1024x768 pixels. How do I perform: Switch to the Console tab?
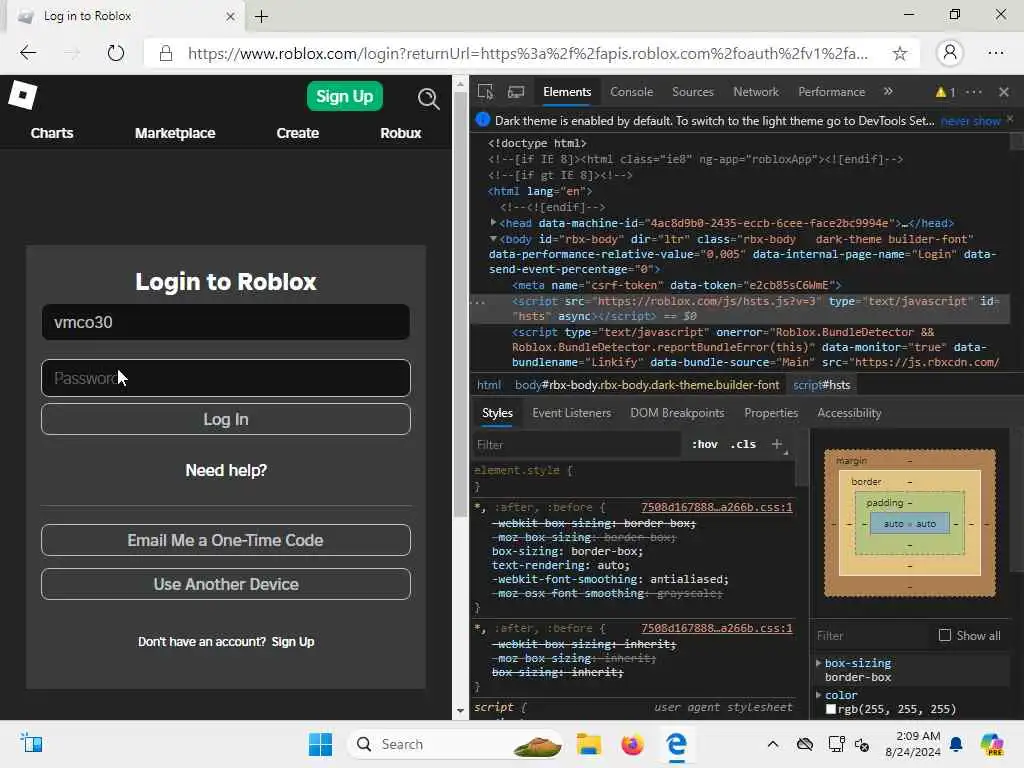point(632,92)
